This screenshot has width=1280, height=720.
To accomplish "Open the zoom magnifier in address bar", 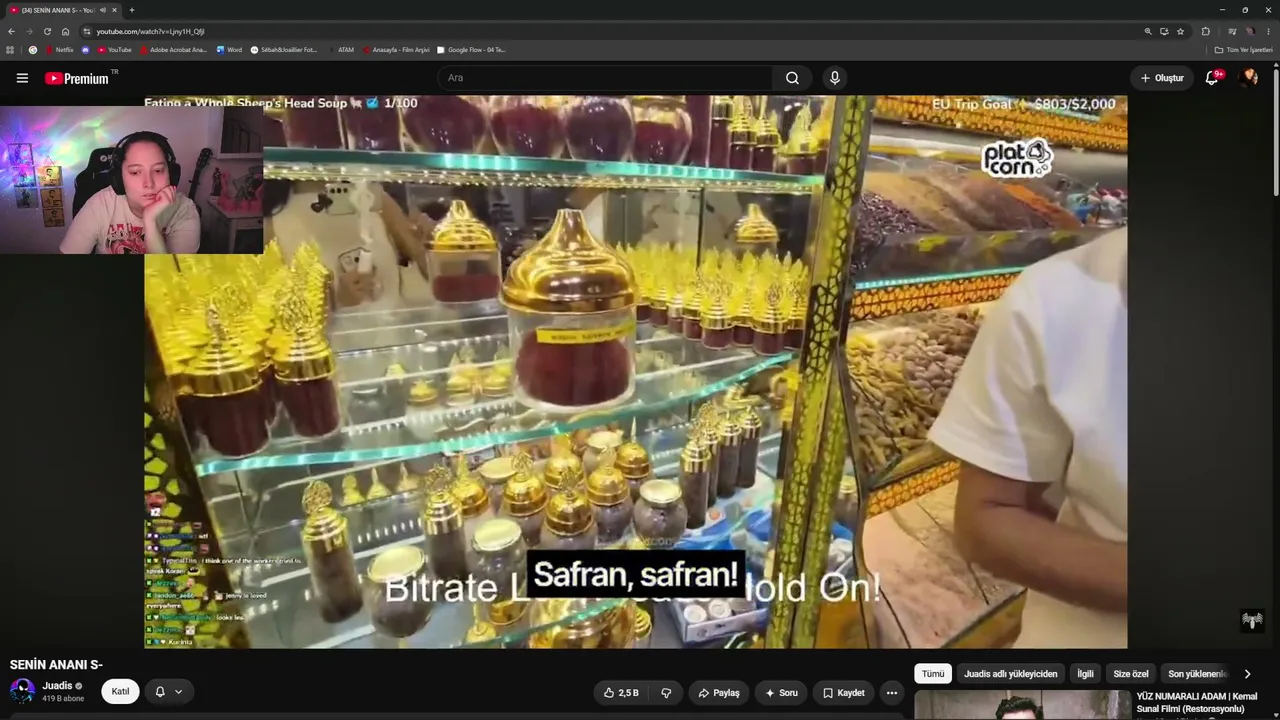I will [x=1148, y=31].
